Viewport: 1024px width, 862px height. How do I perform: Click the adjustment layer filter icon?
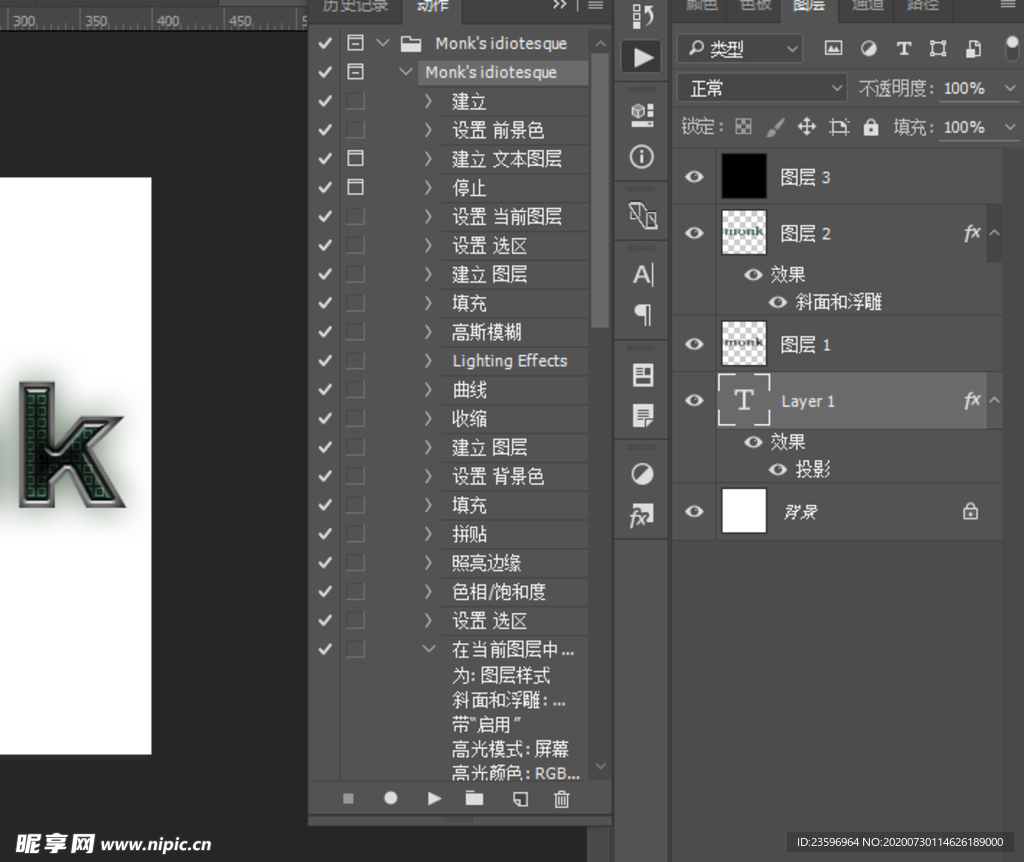click(868, 47)
